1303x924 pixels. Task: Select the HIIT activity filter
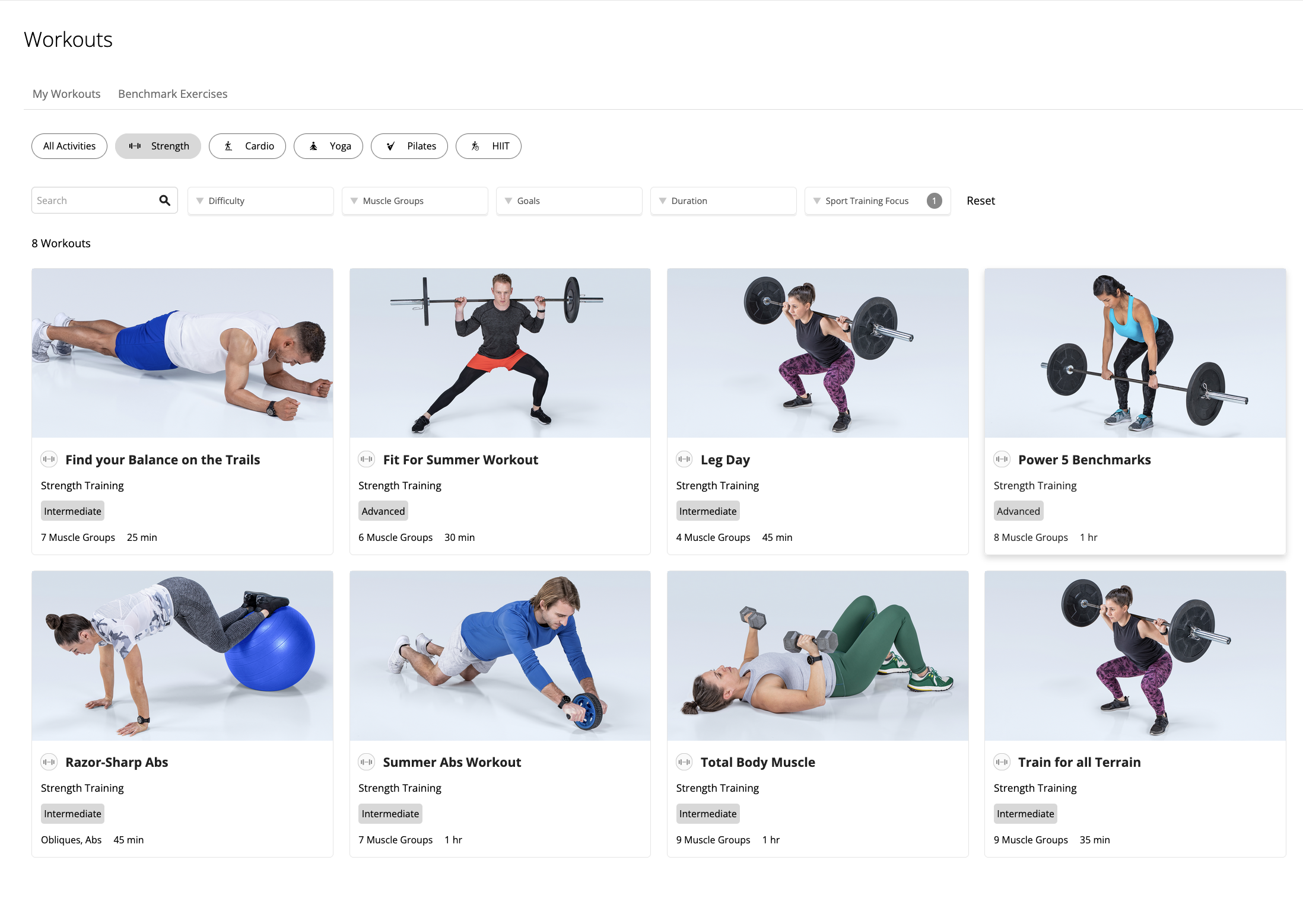point(488,146)
